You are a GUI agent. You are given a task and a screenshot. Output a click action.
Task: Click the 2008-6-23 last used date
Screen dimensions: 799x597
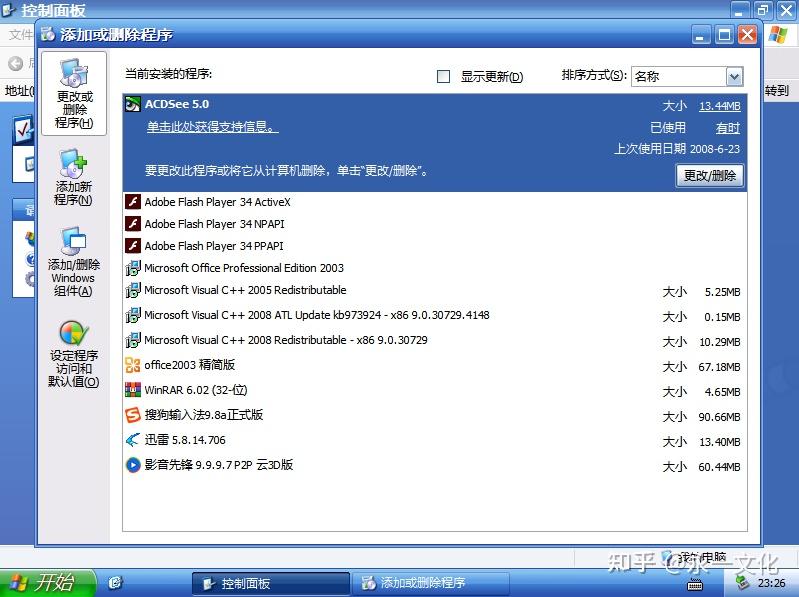click(715, 149)
